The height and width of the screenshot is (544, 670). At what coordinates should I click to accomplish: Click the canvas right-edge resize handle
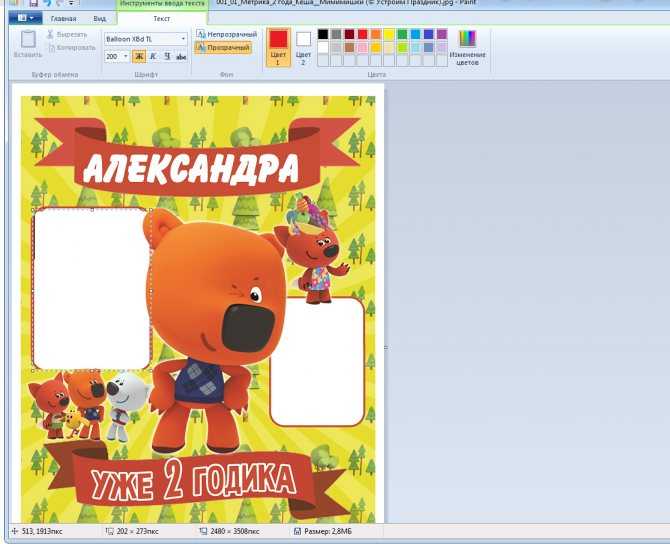(x=386, y=348)
